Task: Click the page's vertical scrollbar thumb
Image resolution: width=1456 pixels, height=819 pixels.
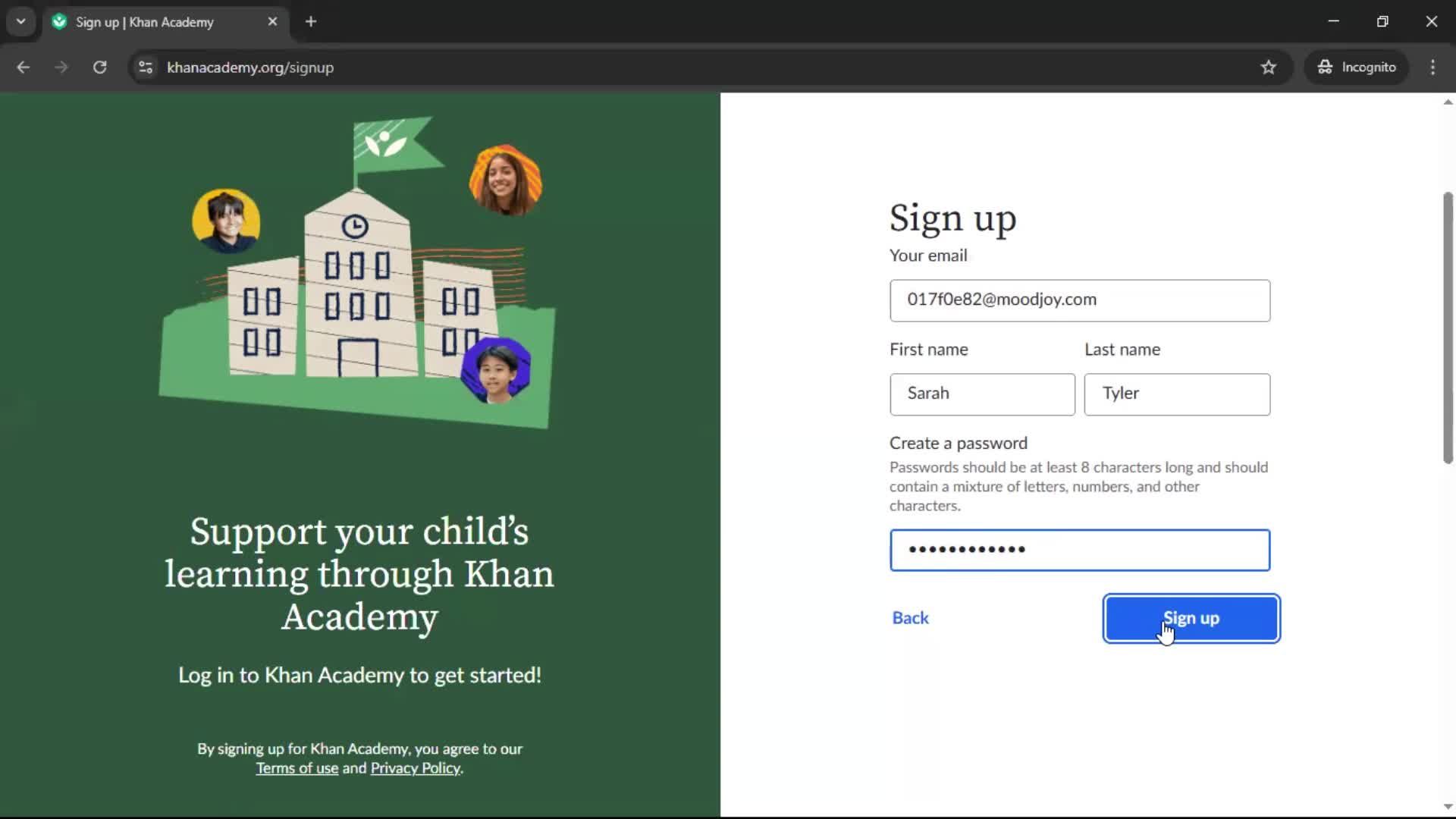Action: 1448,328
